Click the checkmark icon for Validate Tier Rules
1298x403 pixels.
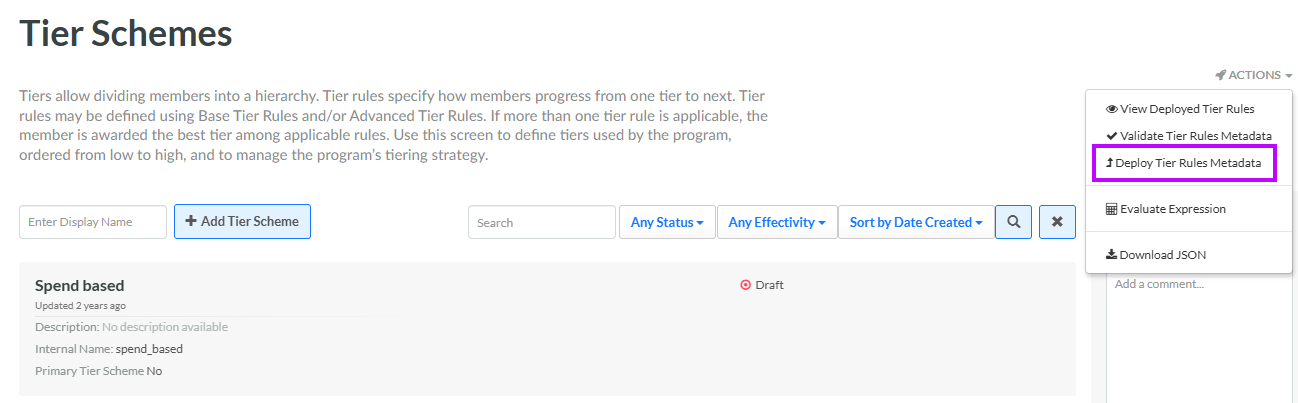click(1111, 135)
